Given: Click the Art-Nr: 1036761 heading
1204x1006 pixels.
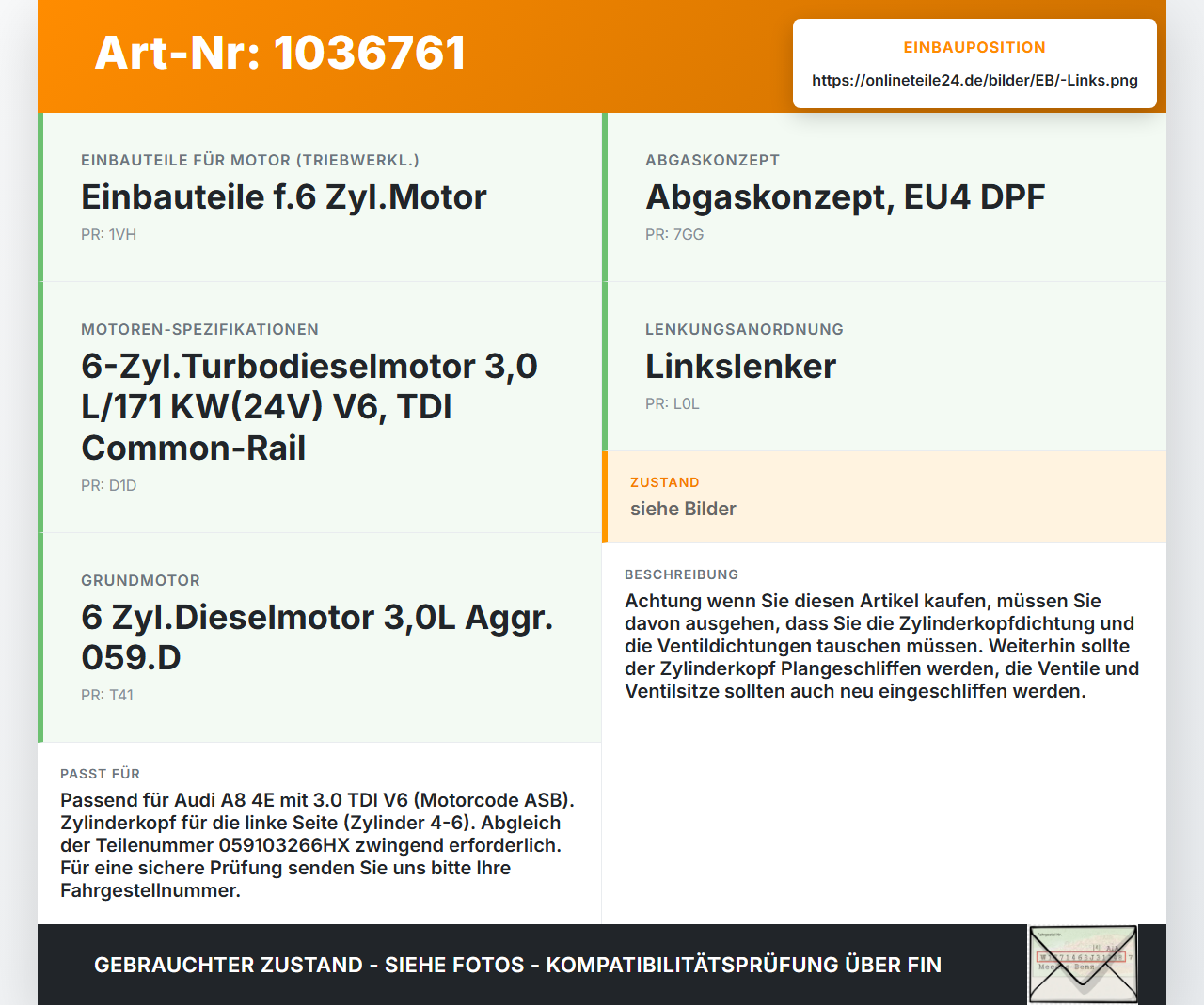Looking at the screenshot, I should click(280, 53).
